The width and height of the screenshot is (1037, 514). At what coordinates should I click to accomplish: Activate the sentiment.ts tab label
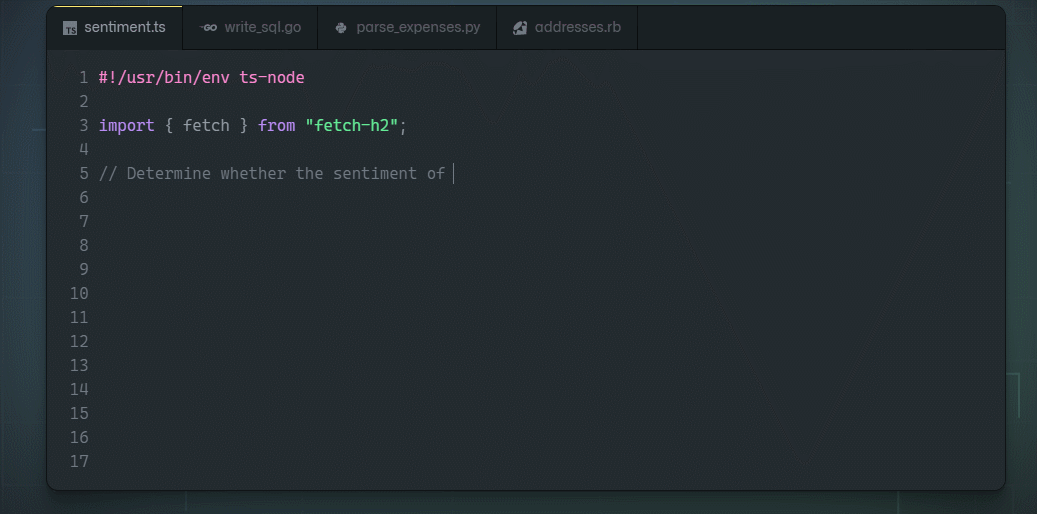point(125,28)
